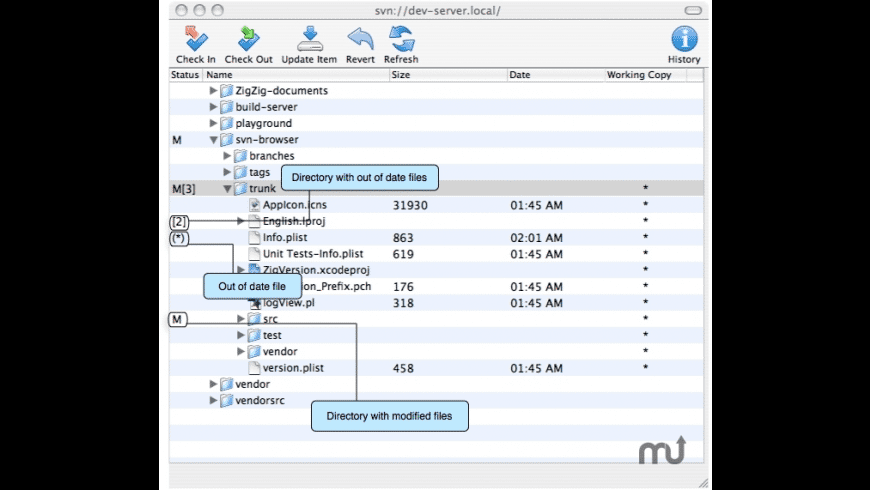Sort by the Date column header
870x490 pixels.
556,75
